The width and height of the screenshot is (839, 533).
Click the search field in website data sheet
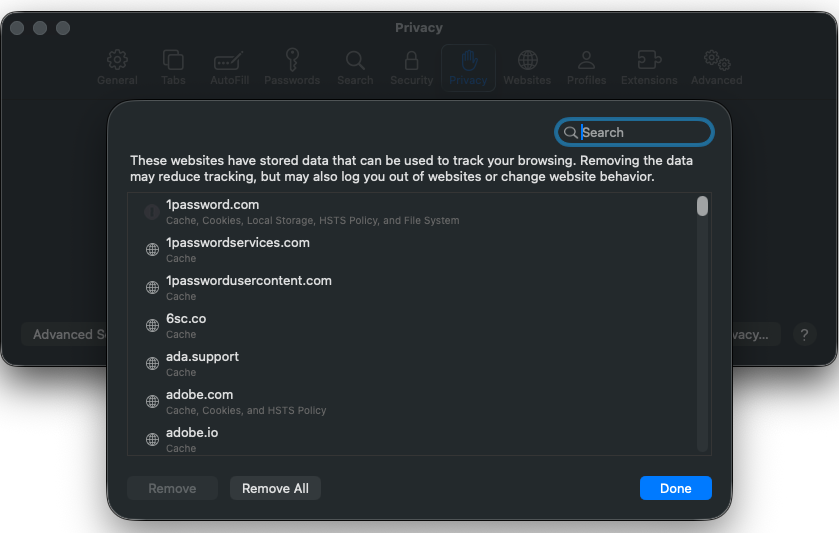(x=634, y=132)
